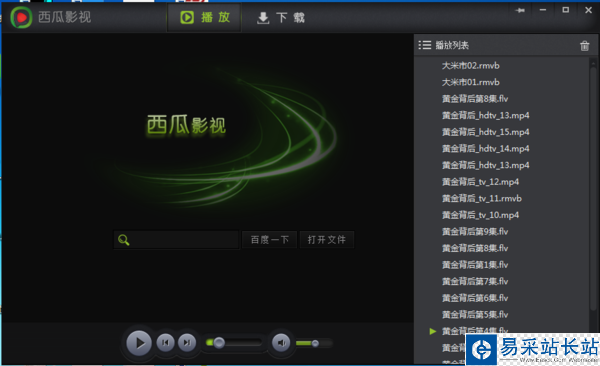
Task: Select 黄金背后_tv_11.rmvb in the playlist
Action: pyautogui.click(x=482, y=198)
